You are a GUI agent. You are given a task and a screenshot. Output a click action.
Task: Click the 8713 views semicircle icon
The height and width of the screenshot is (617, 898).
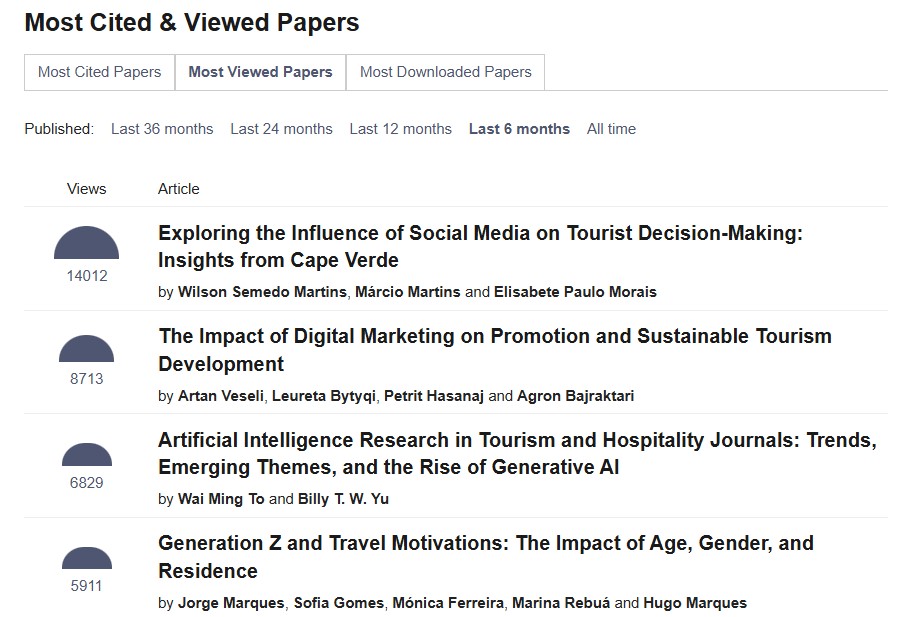pyautogui.click(x=86, y=349)
